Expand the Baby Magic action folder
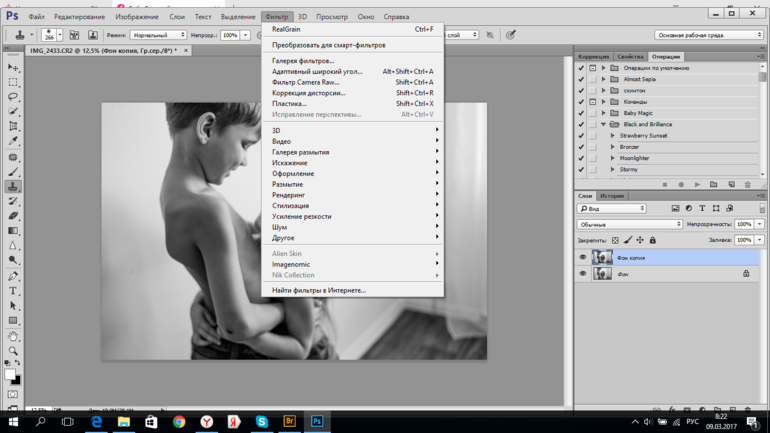Screen dimensions: 770x433 tap(604, 113)
